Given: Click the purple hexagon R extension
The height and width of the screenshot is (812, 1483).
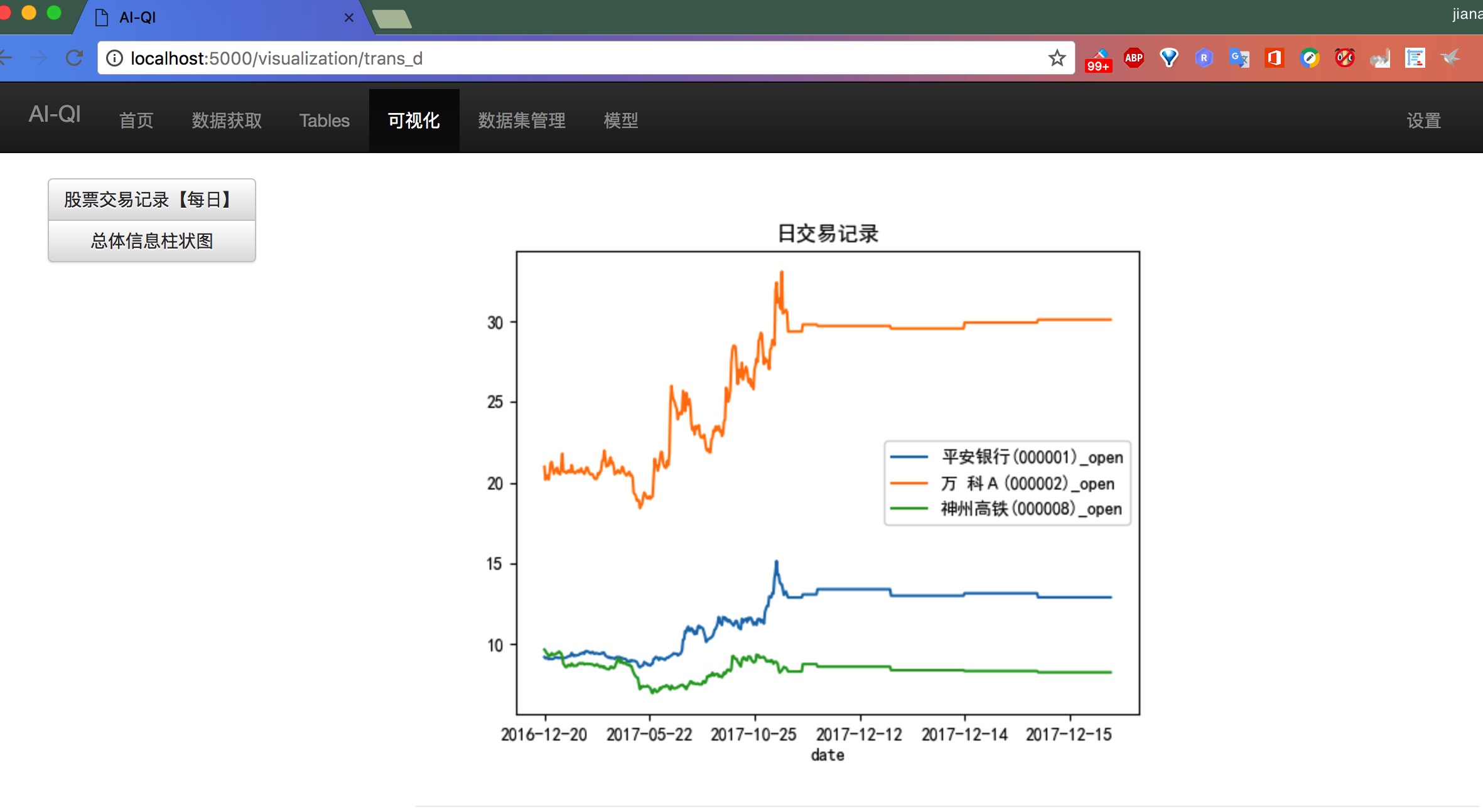Looking at the screenshot, I should [1204, 58].
